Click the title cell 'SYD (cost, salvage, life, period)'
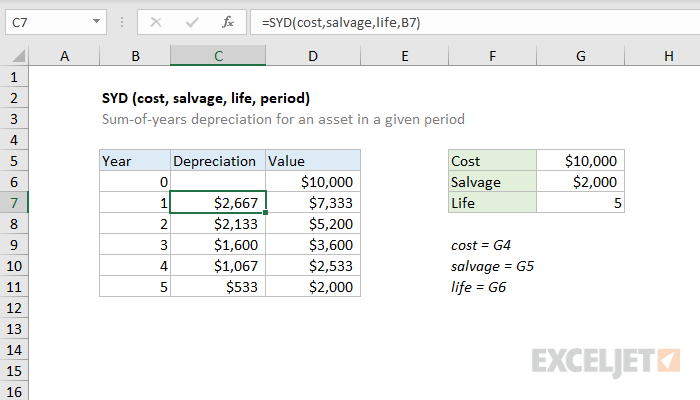 tap(206, 98)
